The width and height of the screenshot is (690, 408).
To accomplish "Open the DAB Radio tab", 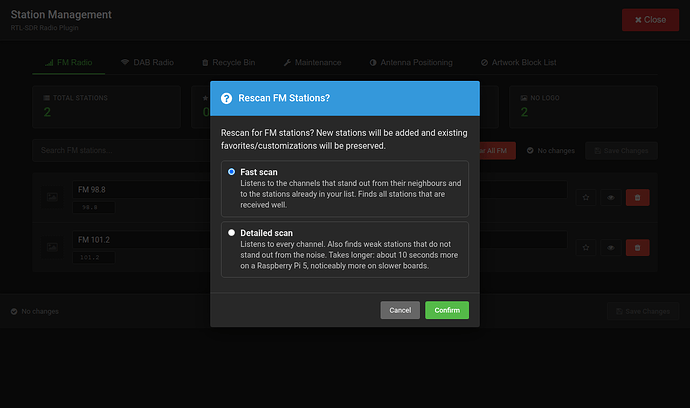I will pos(147,62).
